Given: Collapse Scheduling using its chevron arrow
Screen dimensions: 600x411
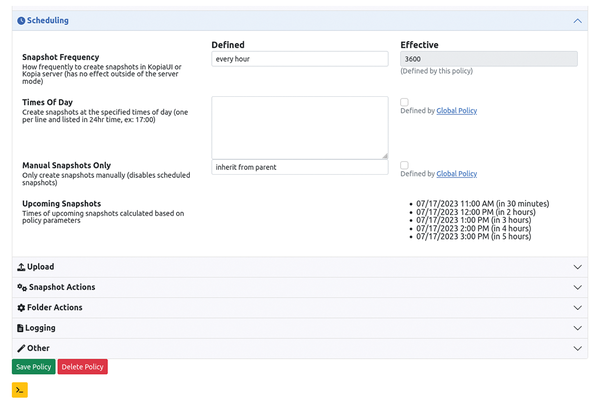Looking at the screenshot, I should point(577,20).
